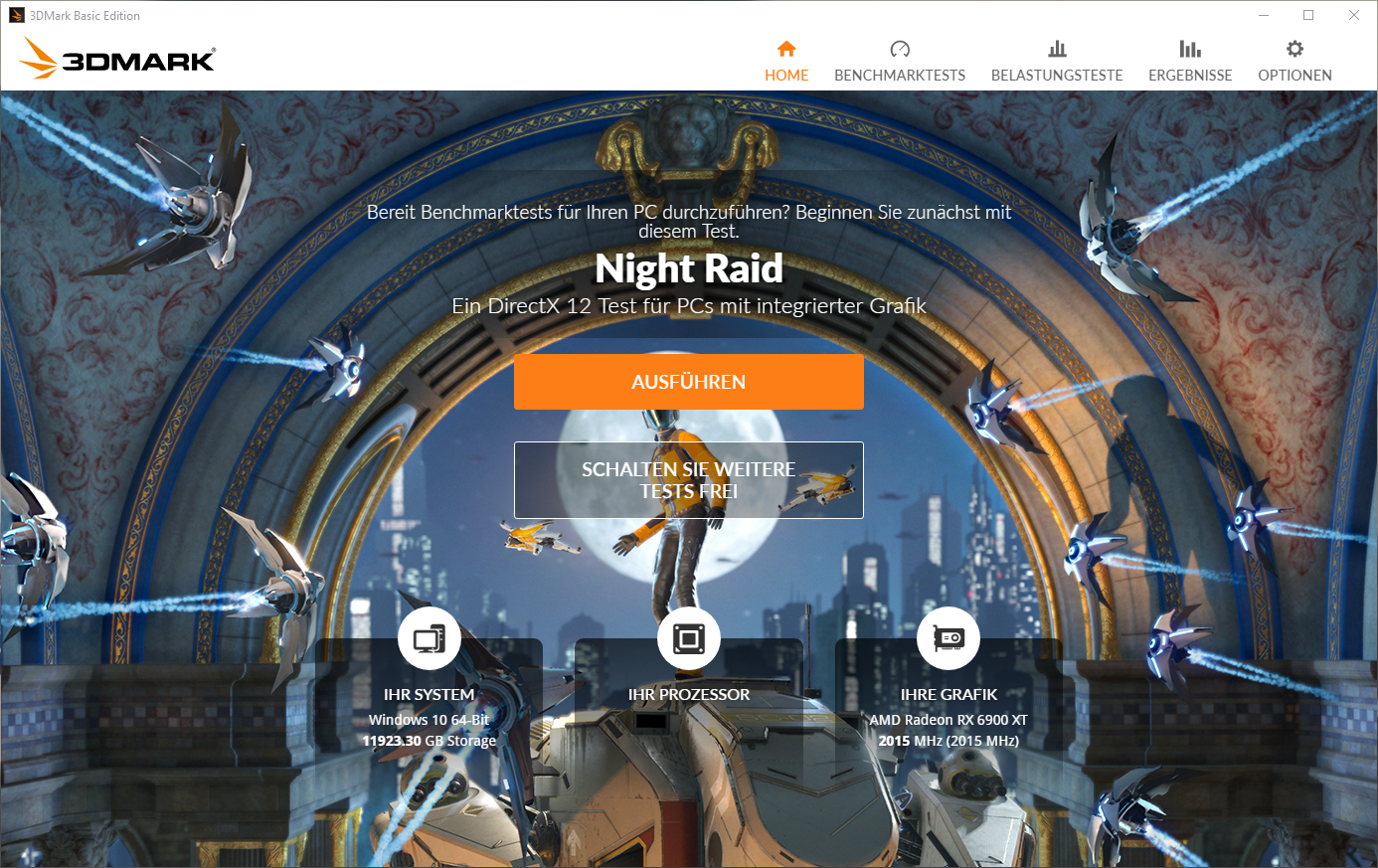Click the Bereit Benchmarktests intro text
Viewport: 1378px width, 868px height.
coord(689,222)
